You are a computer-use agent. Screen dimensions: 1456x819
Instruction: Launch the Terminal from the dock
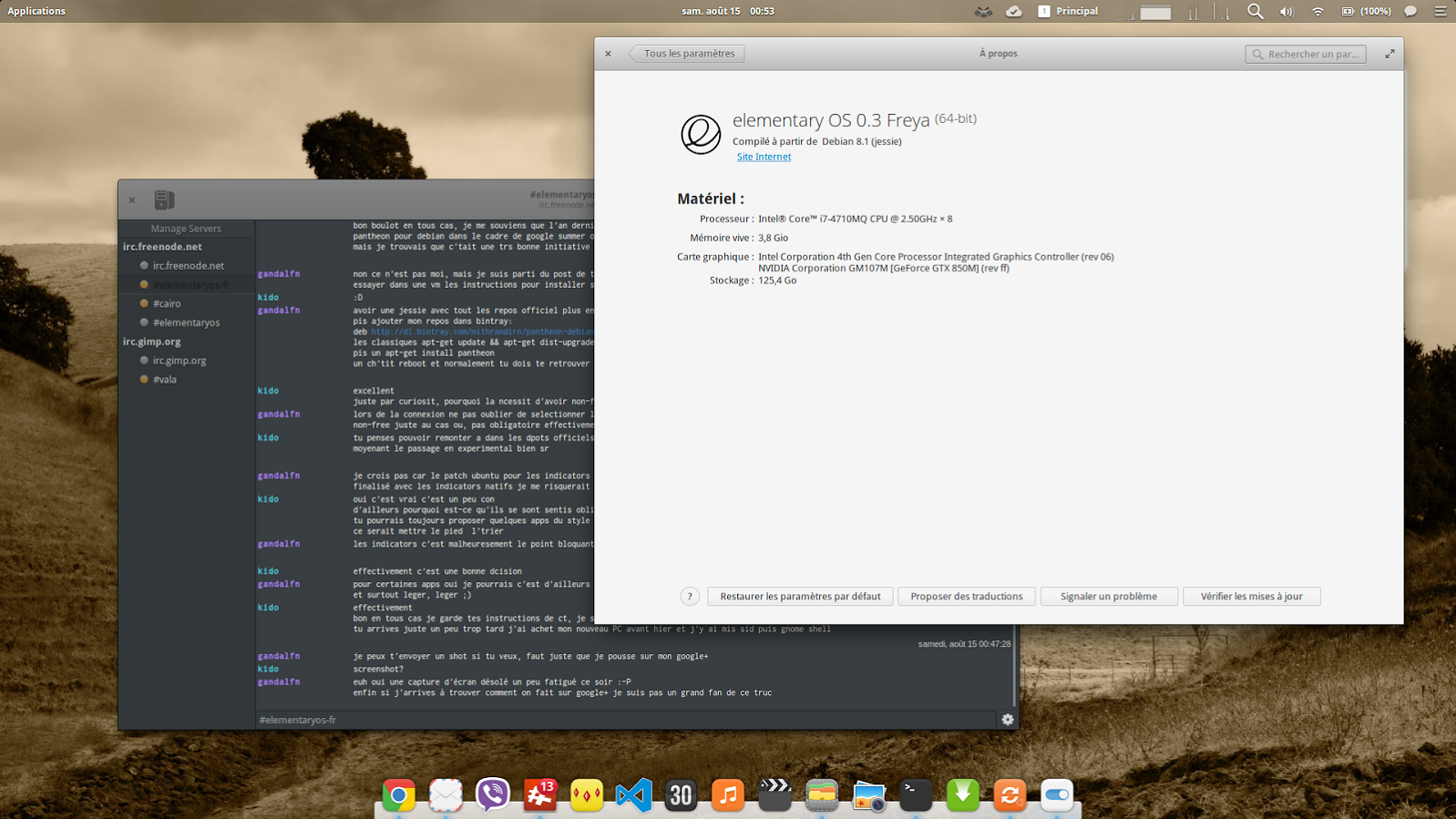coord(916,795)
